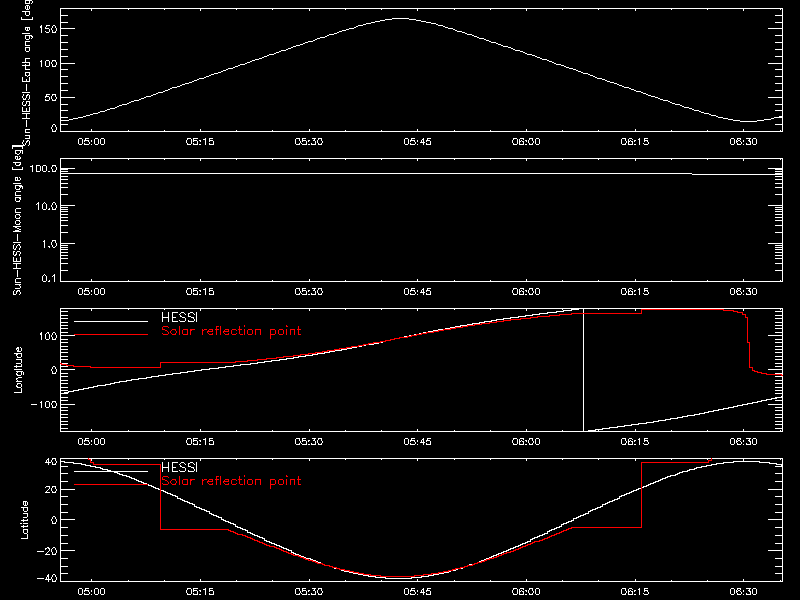Select the 'Sun-HESSI-Moon angle [deg]' axis title
This screenshot has width=800, height=600.
click(x=17, y=220)
